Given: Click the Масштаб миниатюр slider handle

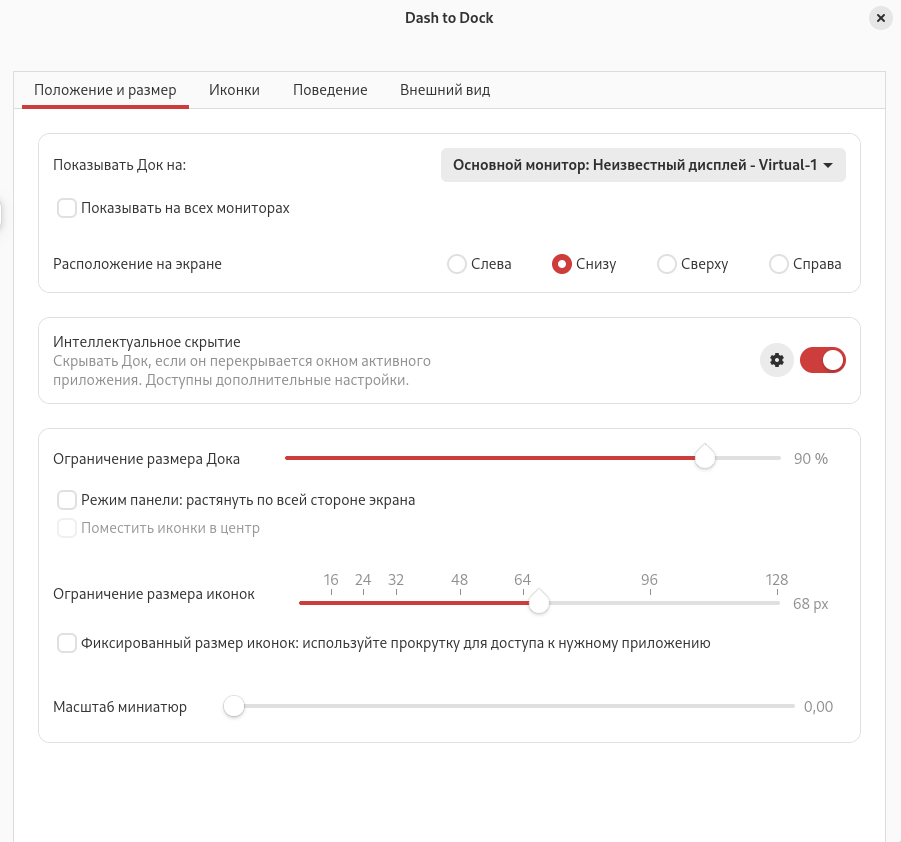Looking at the screenshot, I should [234, 707].
